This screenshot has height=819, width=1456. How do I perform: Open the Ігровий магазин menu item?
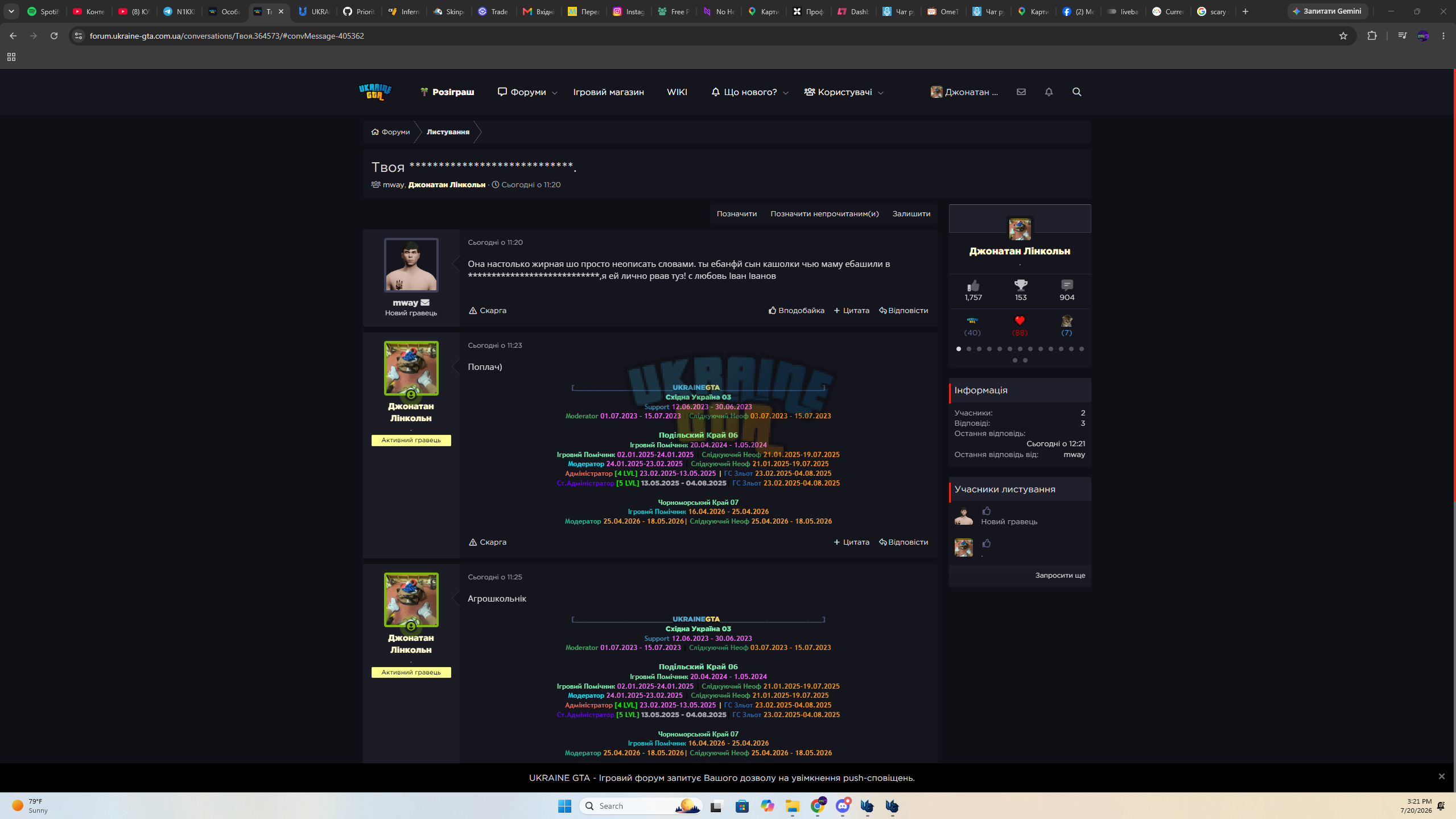click(x=608, y=92)
